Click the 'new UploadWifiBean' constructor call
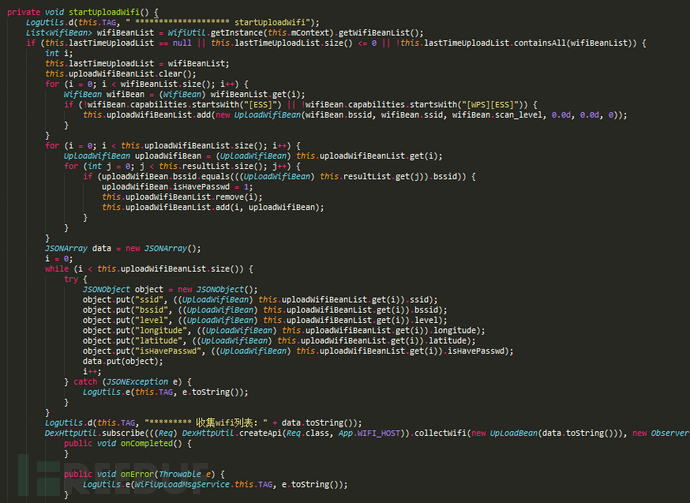 (258, 115)
